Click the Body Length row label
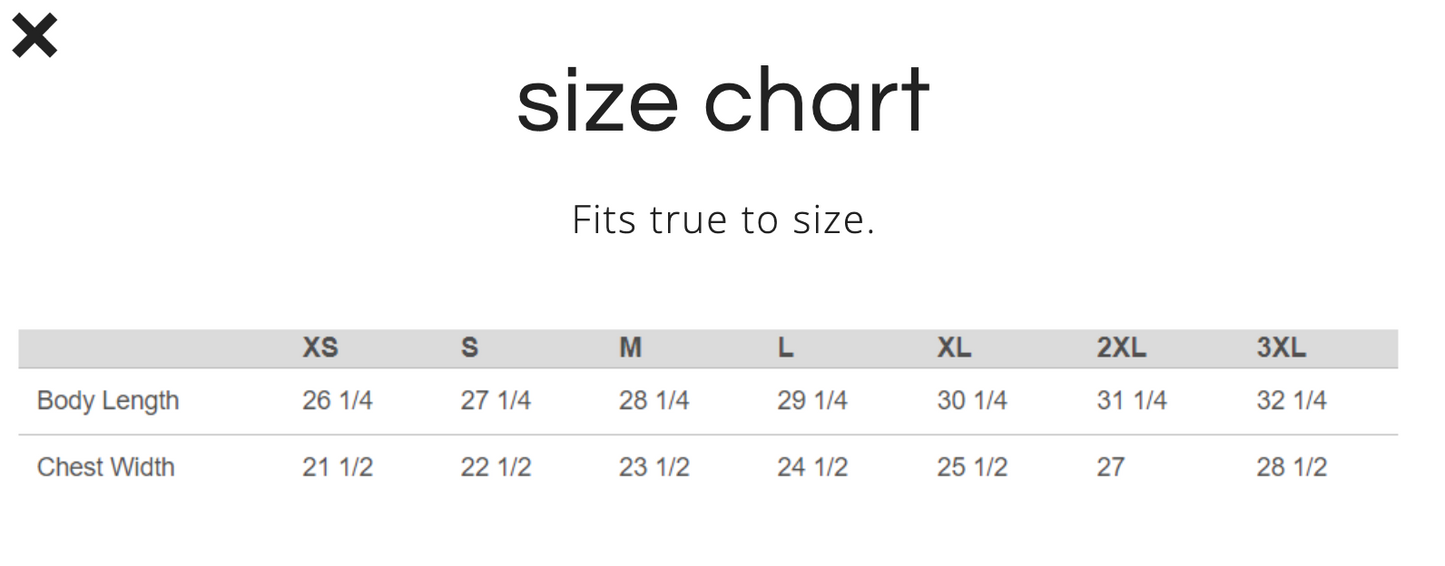The height and width of the screenshot is (566, 1445). (x=108, y=401)
